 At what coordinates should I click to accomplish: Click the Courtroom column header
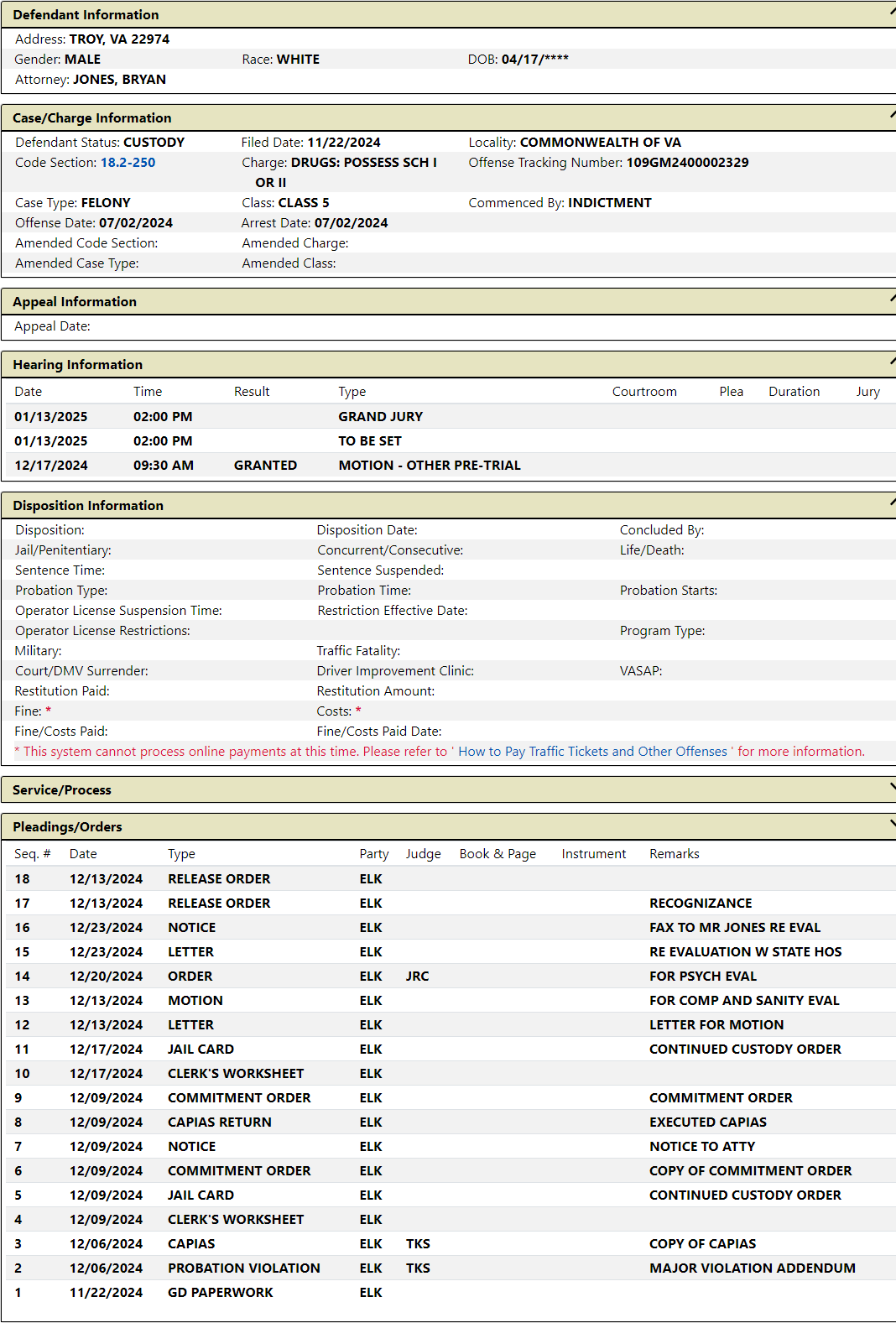644,392
